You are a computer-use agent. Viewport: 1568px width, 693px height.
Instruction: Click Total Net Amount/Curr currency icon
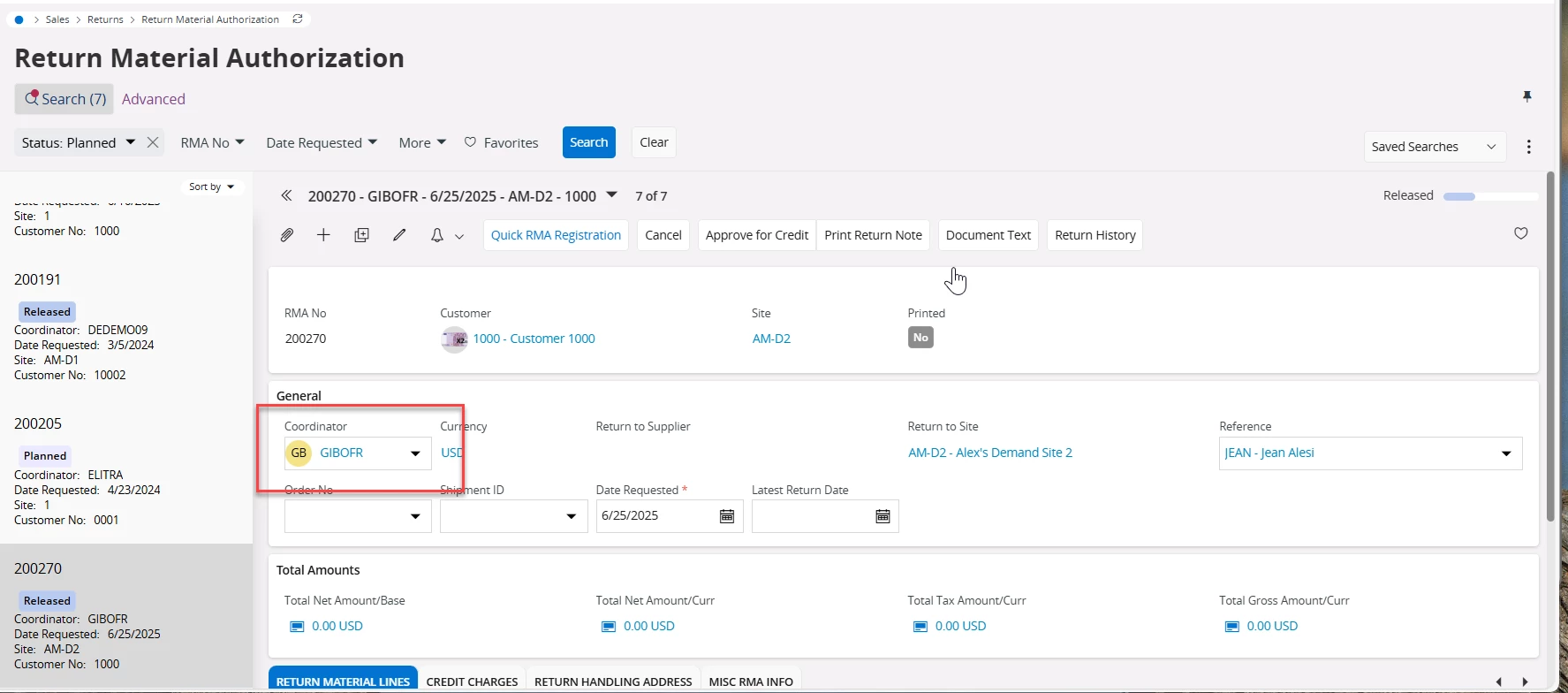(609, 626)
